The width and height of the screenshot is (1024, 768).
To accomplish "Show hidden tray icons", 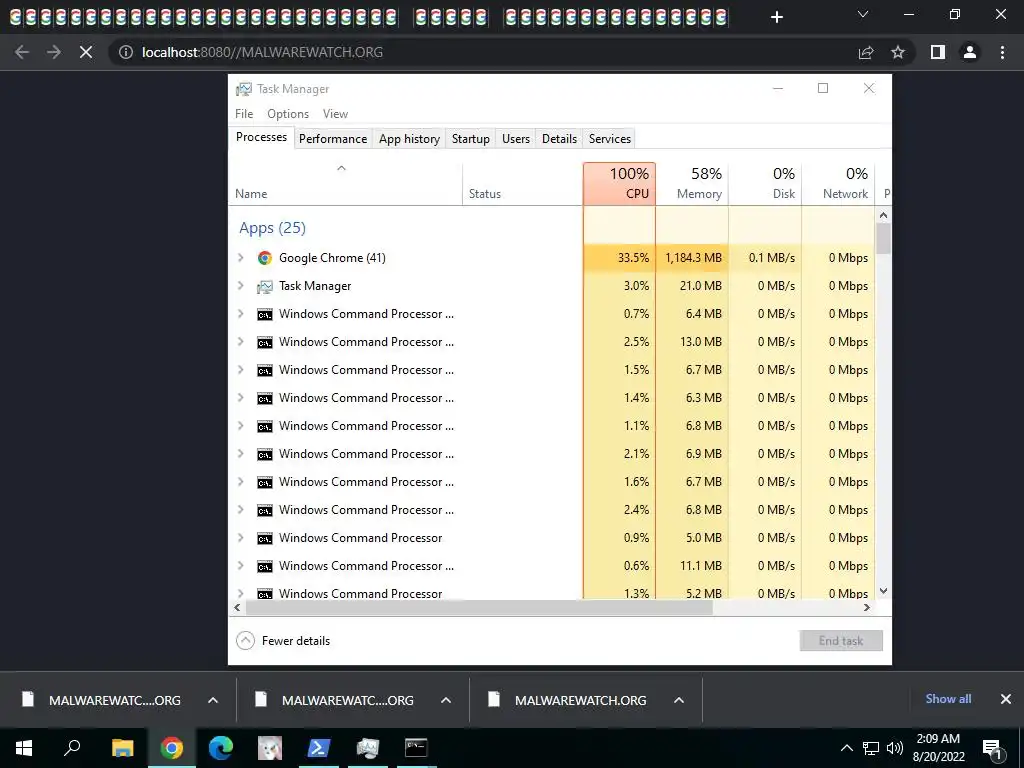I will [x=846, y=748].
